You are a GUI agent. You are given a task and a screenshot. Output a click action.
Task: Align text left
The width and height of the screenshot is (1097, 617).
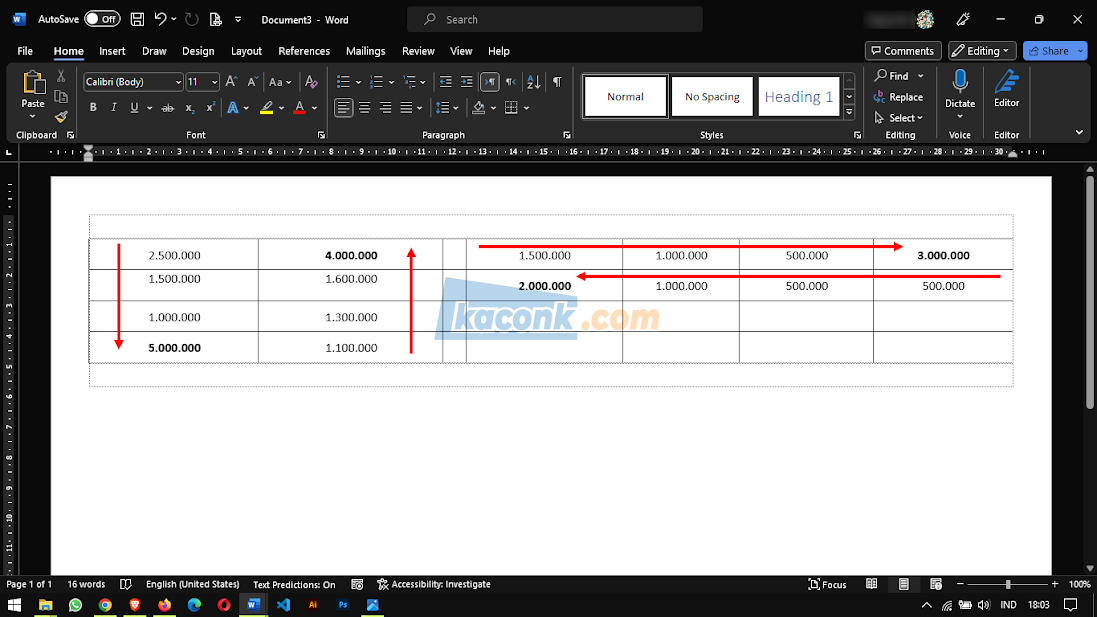[x=344, y=108]
